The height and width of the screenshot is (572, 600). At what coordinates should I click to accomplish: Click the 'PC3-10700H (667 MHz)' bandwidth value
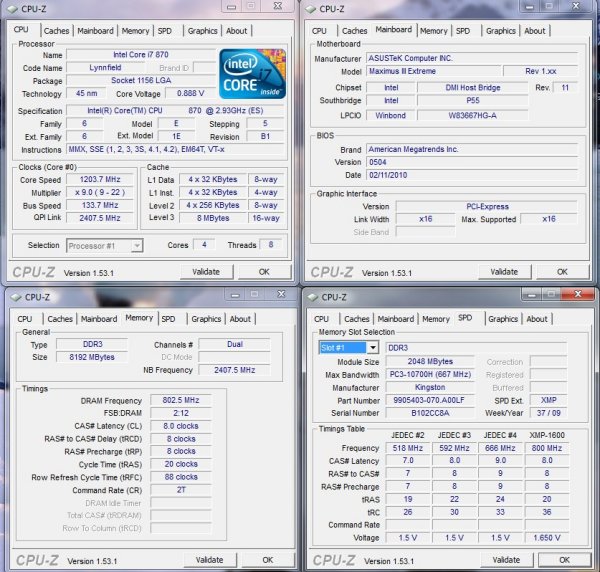click(x=430, y=375)
